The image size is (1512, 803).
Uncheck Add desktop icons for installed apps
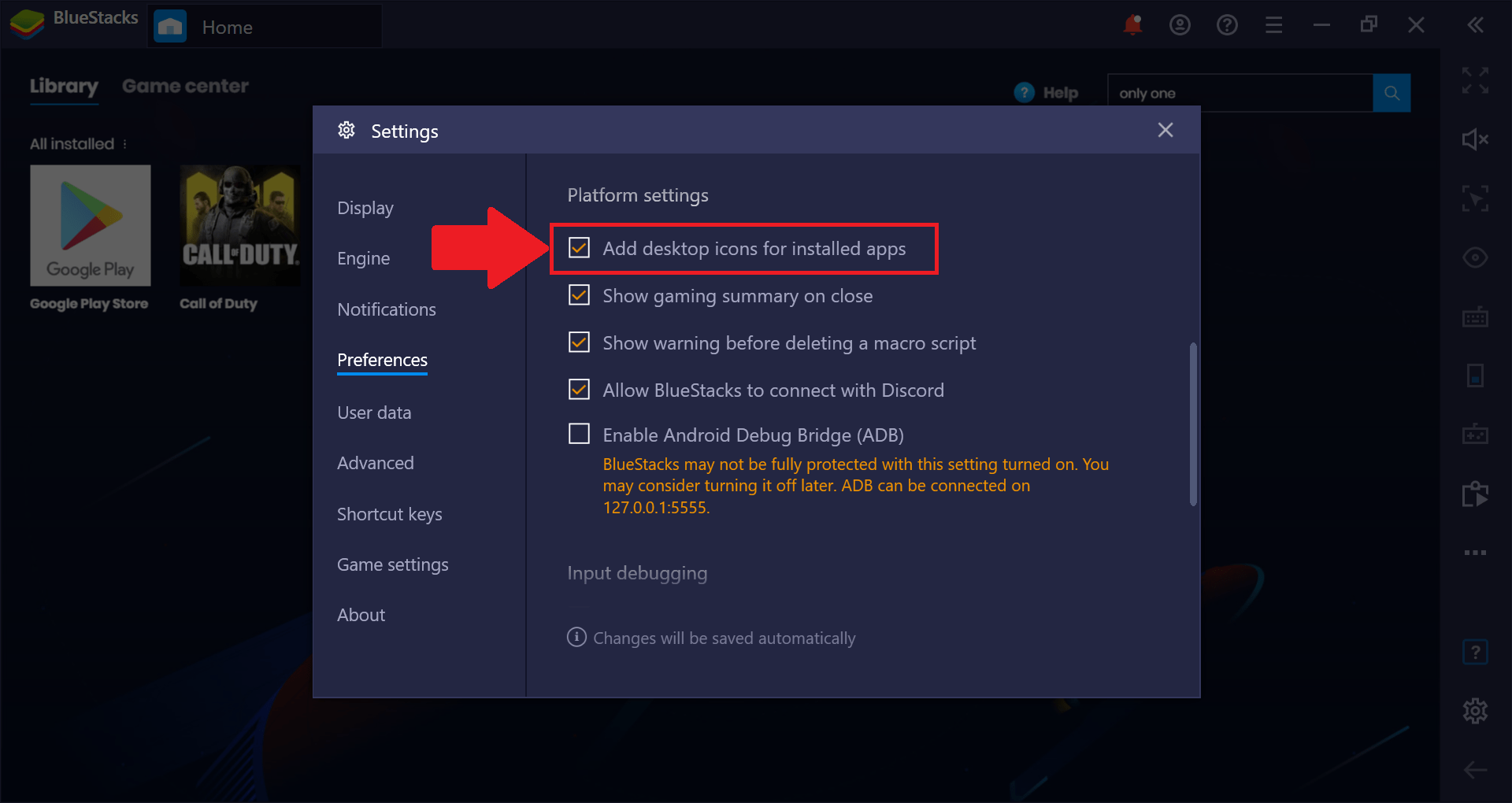pos(579,248)
